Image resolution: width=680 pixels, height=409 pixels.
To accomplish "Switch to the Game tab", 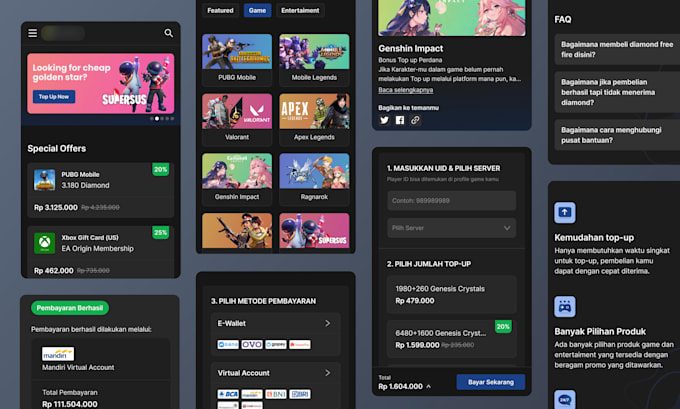I will point(257,10).
